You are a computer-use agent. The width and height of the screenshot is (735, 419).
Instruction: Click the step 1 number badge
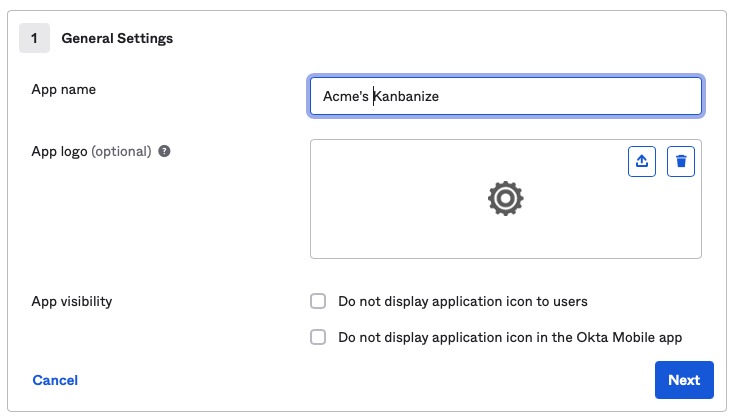(34, 38)
